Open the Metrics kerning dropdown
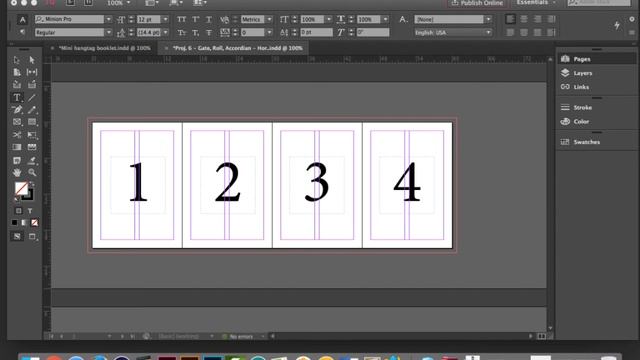Image resolution: width=640 pixels, height=360 pixels. click(x=269, y=19)
